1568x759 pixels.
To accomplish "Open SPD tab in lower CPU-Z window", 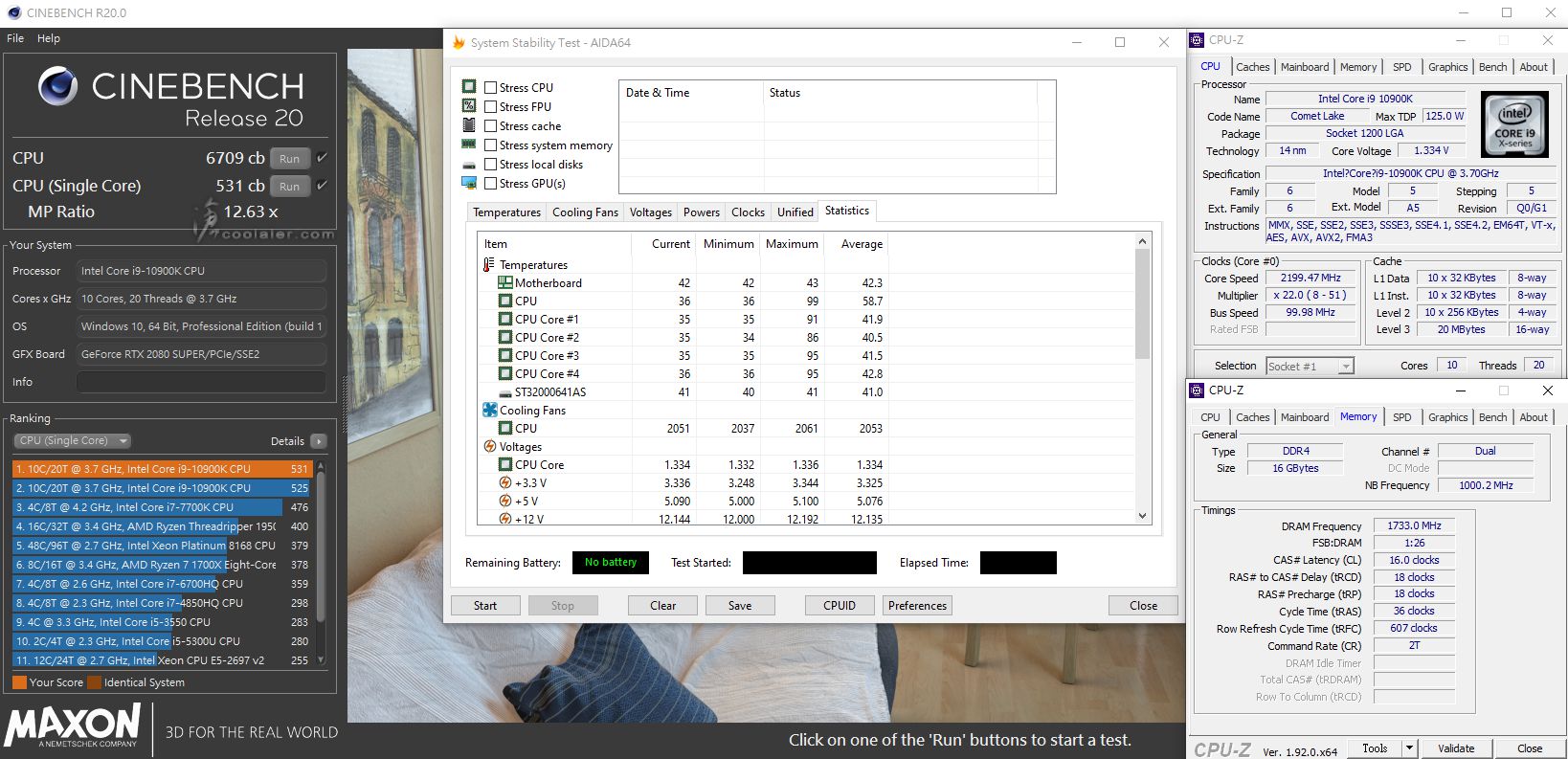I will coord(1401,417).
